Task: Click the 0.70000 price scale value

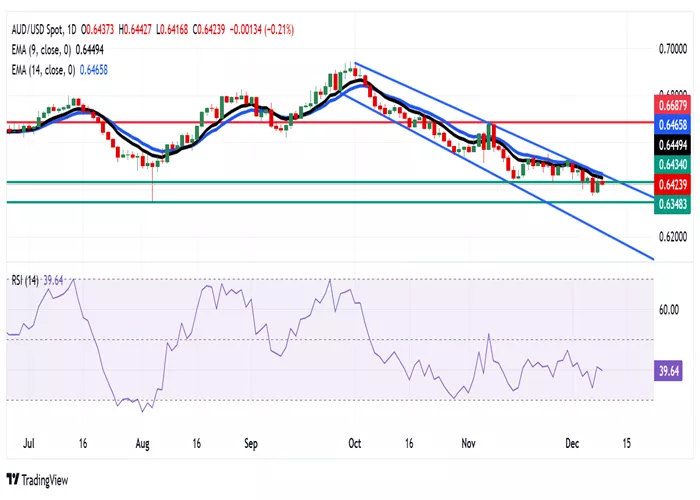Action: 673,49
